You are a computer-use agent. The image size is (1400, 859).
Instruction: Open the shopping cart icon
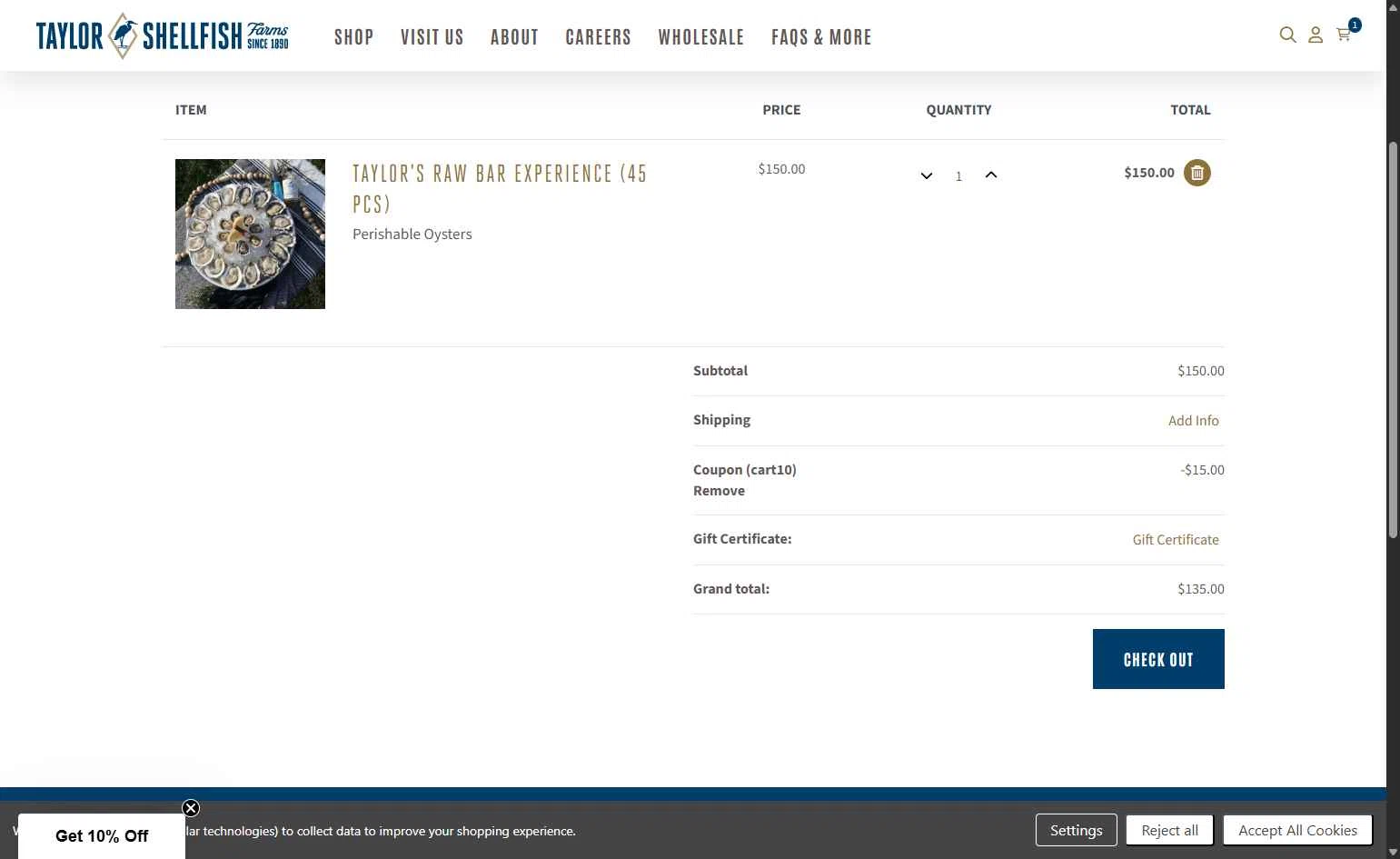point(1344,35)
